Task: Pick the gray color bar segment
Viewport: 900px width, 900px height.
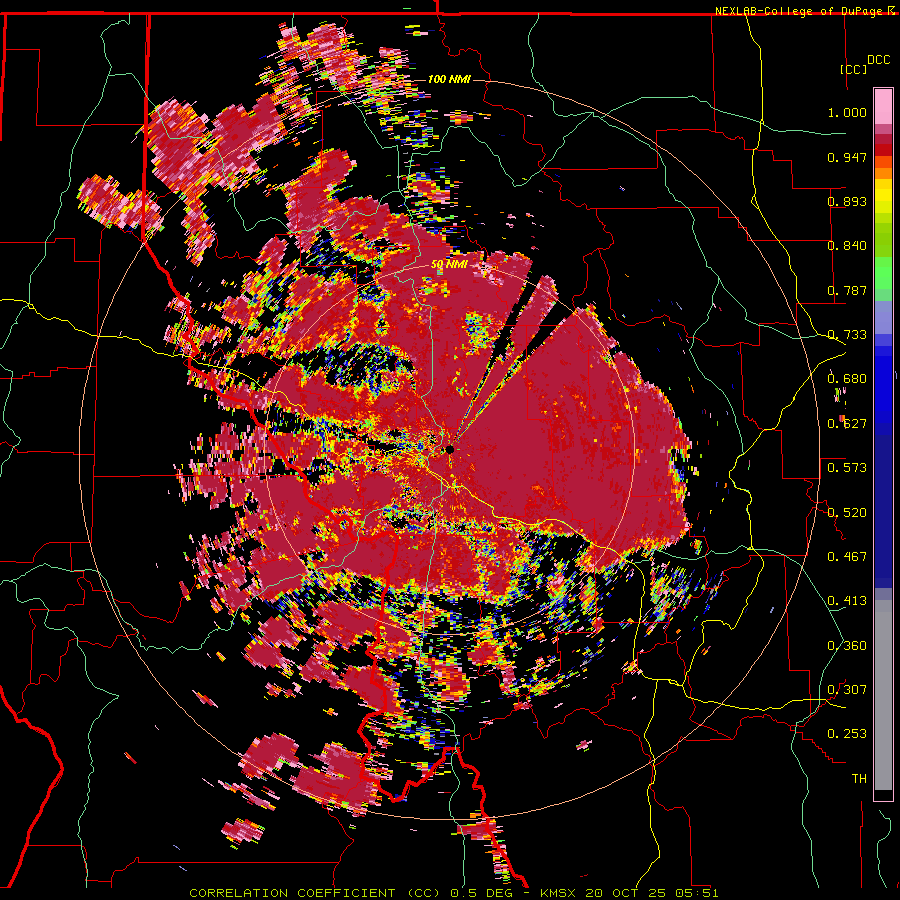Action: tap(883, 695)
